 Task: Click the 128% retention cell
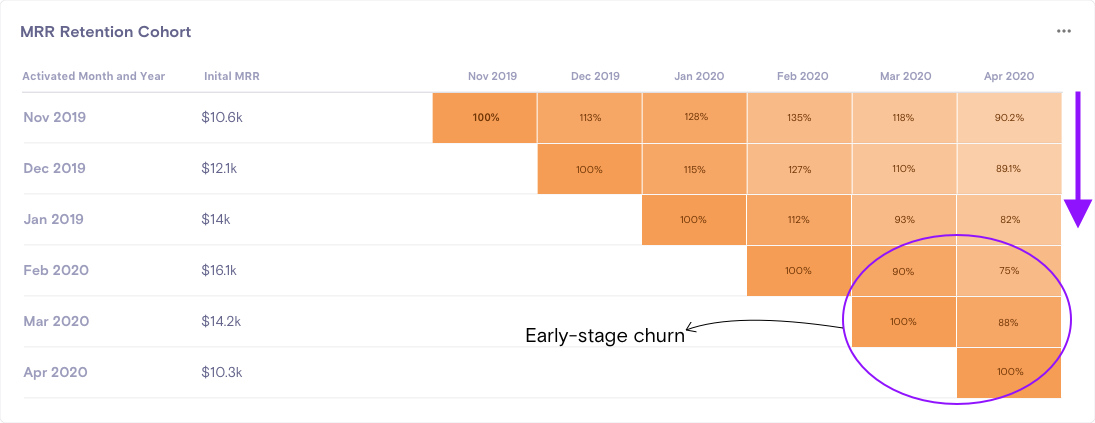[x=695, y=117]
